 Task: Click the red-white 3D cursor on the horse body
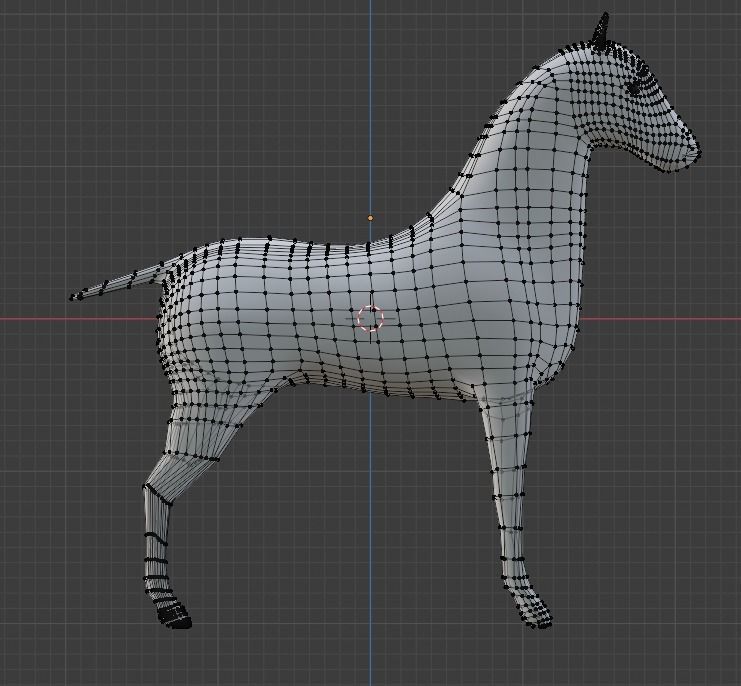click(x=370, y=318)
